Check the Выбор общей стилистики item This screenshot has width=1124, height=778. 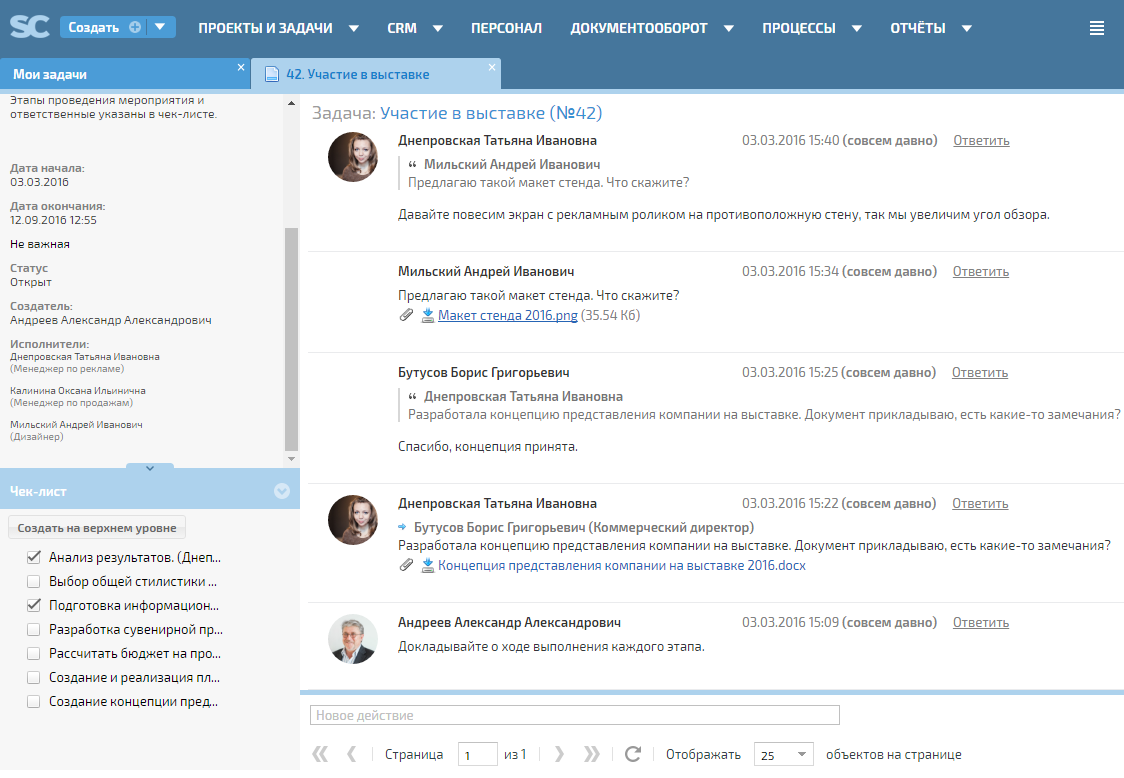34,581
